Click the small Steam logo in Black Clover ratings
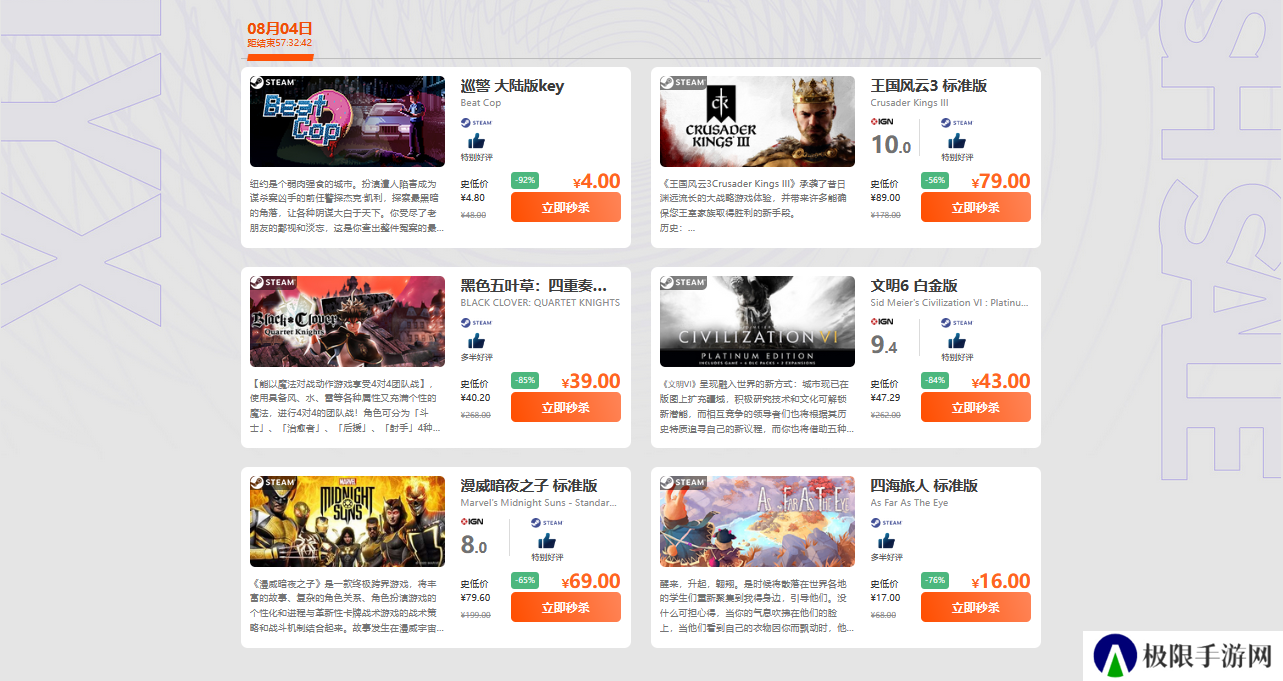This screenshot has height=681, width=1283. (x=476, y=323)
